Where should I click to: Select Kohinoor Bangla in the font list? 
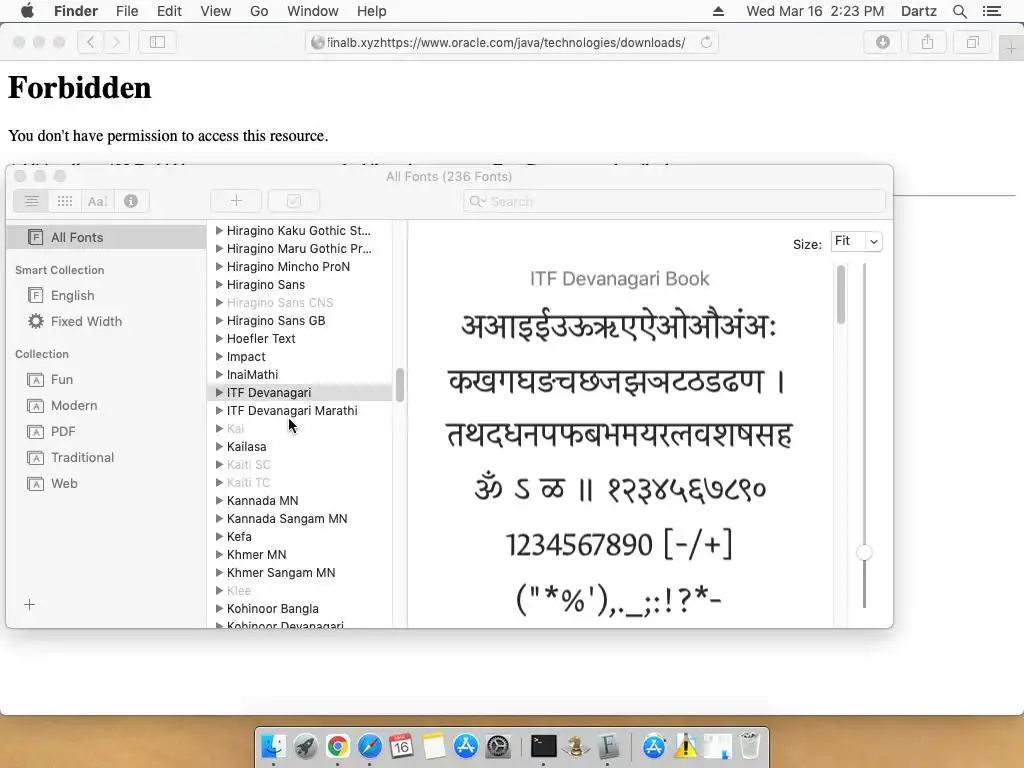[x=300, y=609]
